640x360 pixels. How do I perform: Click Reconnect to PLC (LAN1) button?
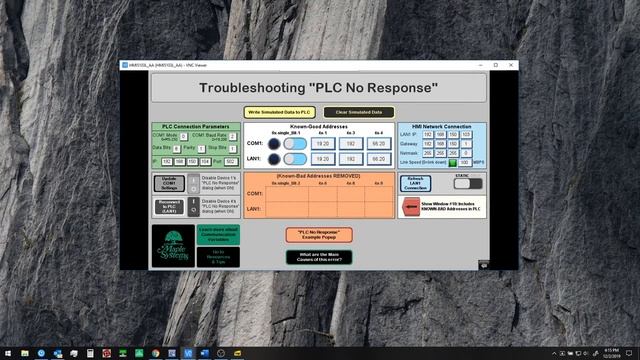[169, 207]
